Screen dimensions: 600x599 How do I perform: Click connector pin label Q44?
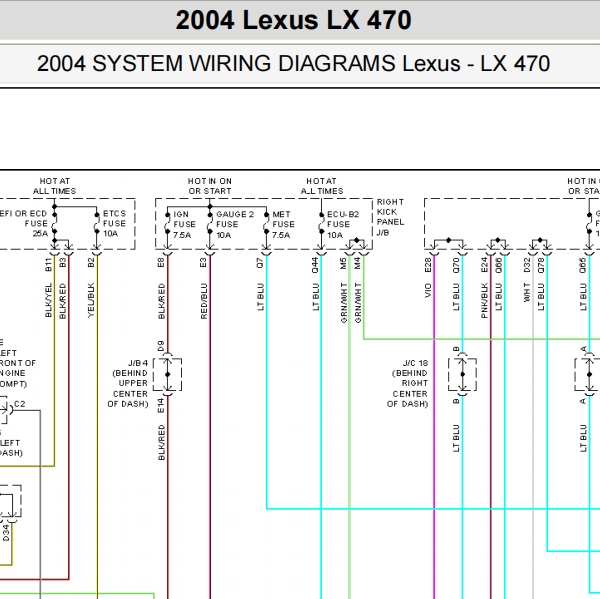pyautogui.click(x=315, y=265)
